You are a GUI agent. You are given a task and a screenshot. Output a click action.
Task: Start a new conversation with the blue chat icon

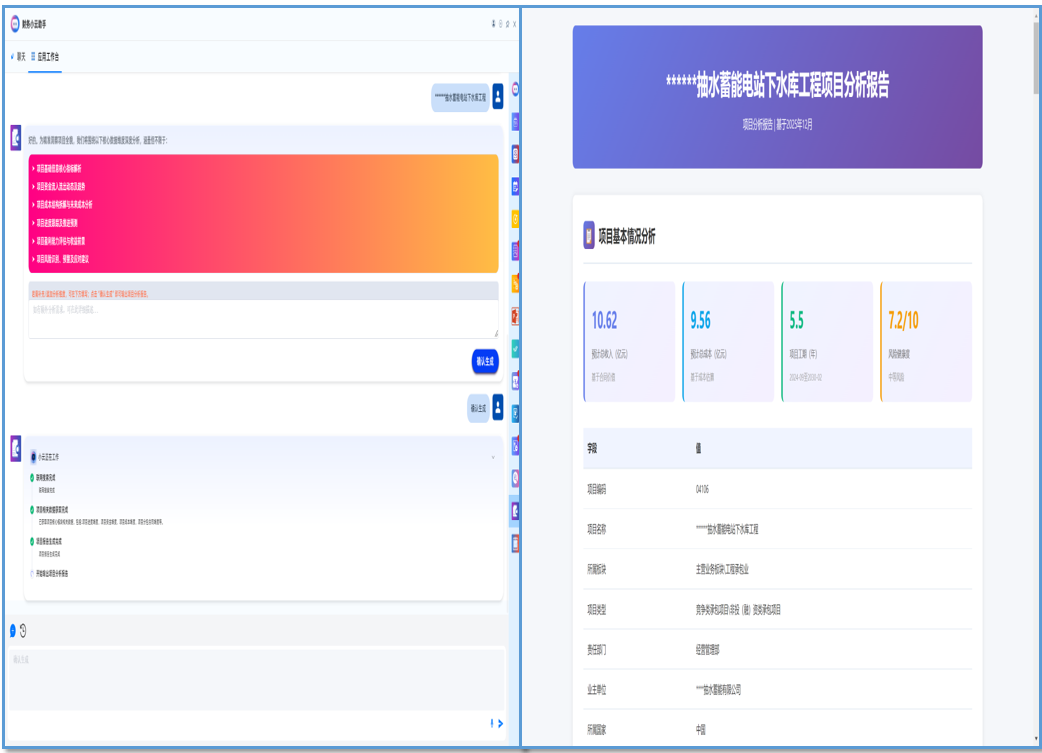(x=13, y=631)
